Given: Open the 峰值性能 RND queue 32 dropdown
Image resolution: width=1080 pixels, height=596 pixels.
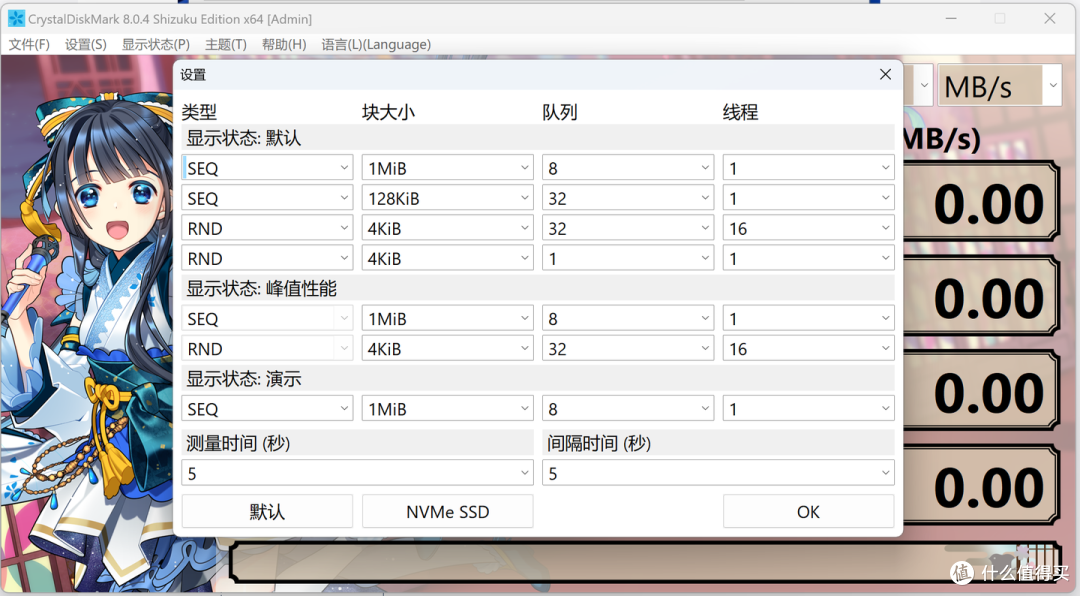Looking at the screenshot, I should (x=628, y=349).
